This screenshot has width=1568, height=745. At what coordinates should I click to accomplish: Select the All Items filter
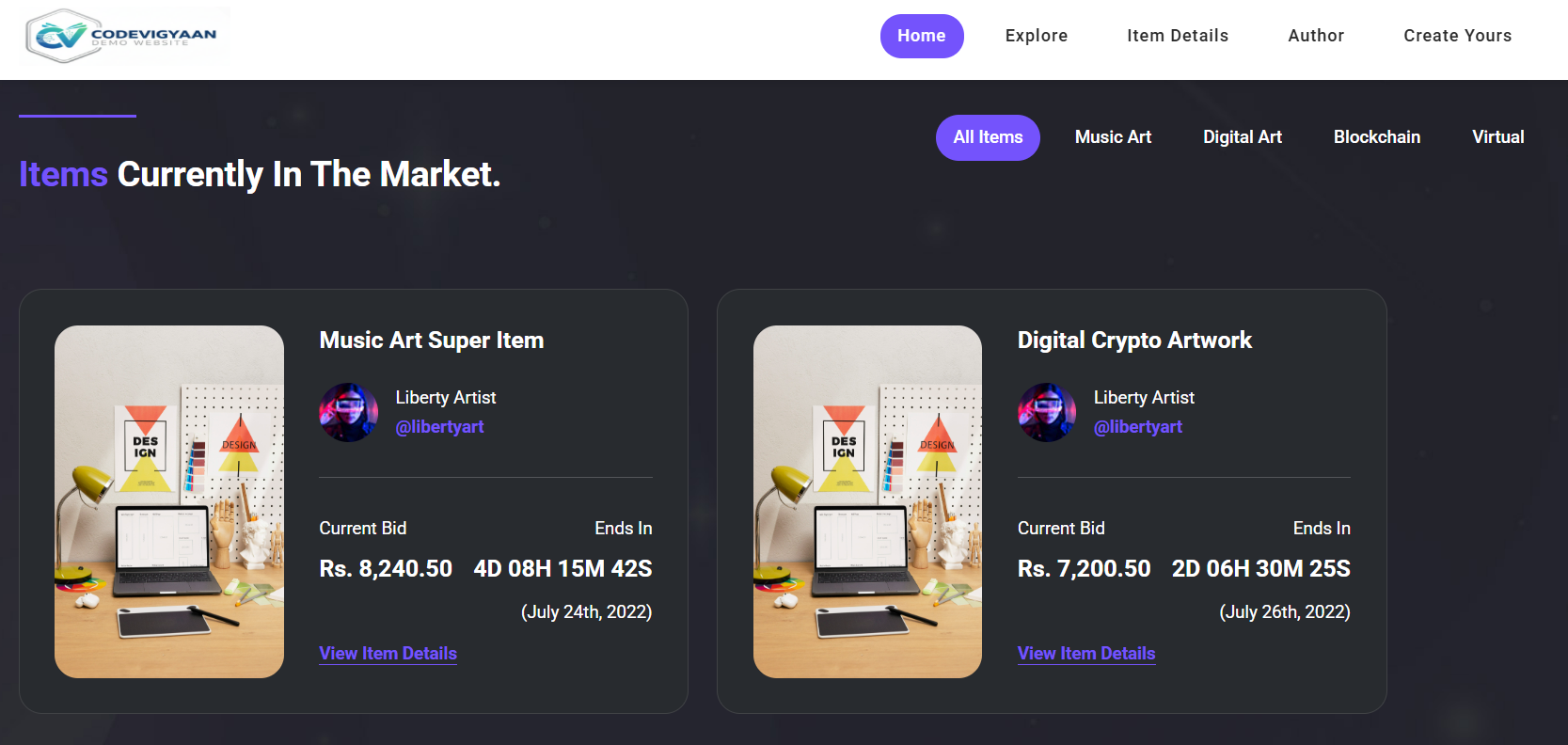(x=987, y=137)
